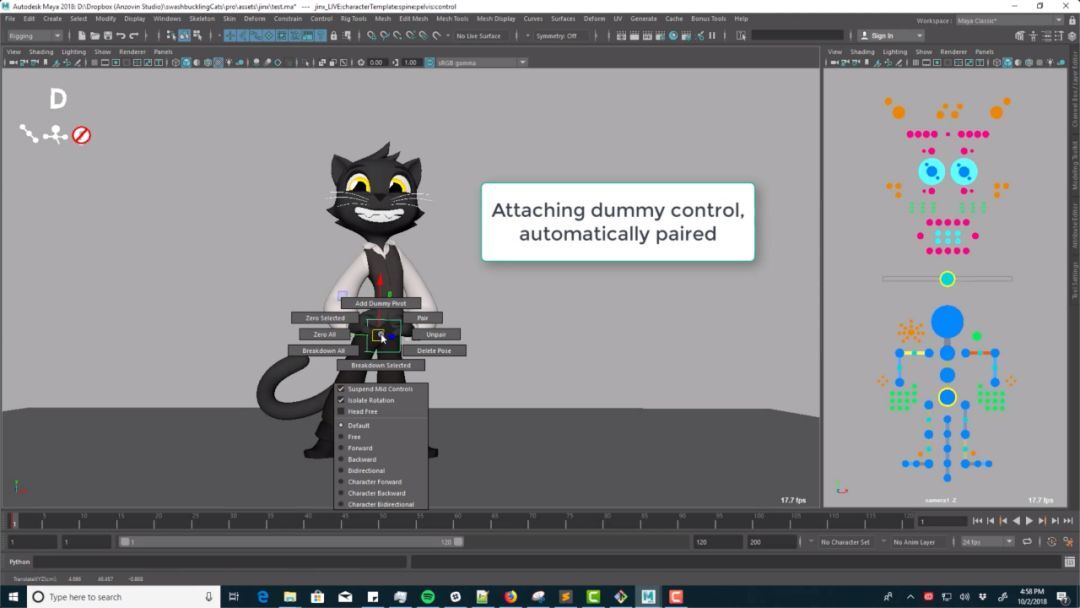Click the red no-entry icon in viewport
The height and width of the screenshot is (608, 1080).
(82, 134)
